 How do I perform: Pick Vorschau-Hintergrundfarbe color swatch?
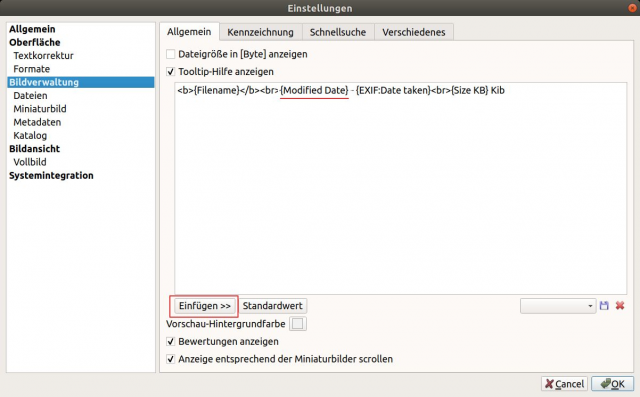pos(298,324)
